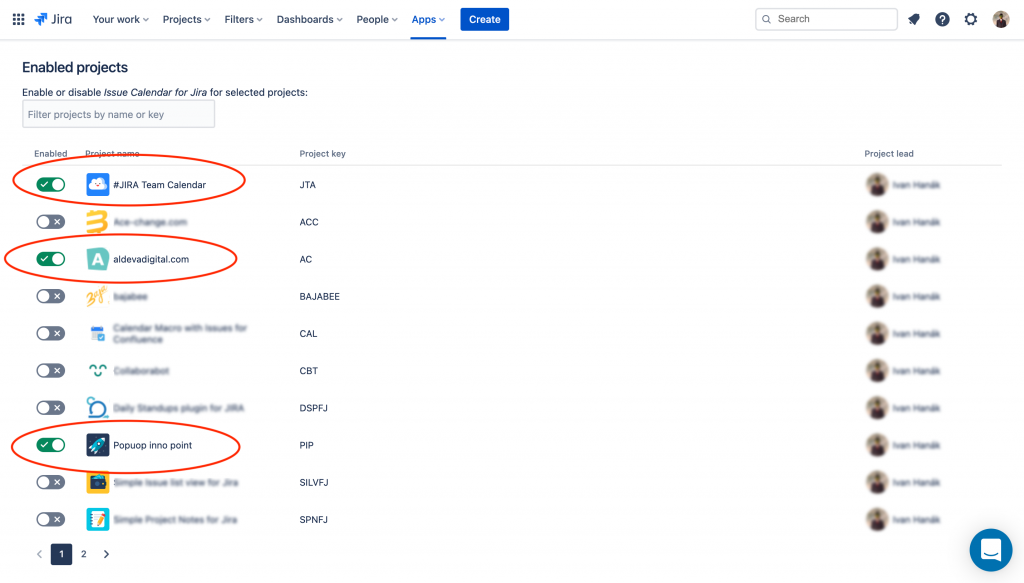Click the Project lead column header

point(889,154)
